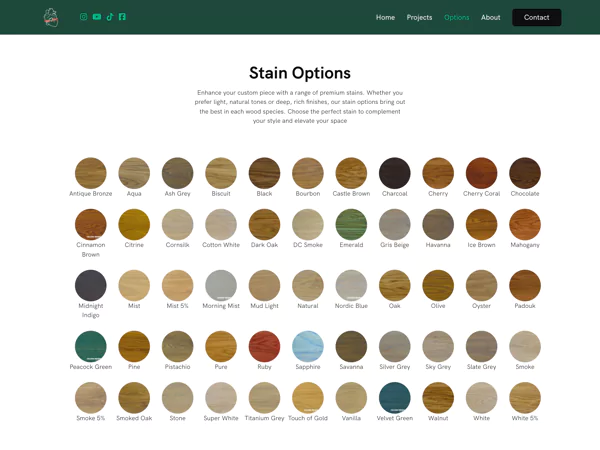Select the Cinnamon Brown stain swatch
Image resolution: width=600 pixels, height=450 pixels.
pos(91,224)
